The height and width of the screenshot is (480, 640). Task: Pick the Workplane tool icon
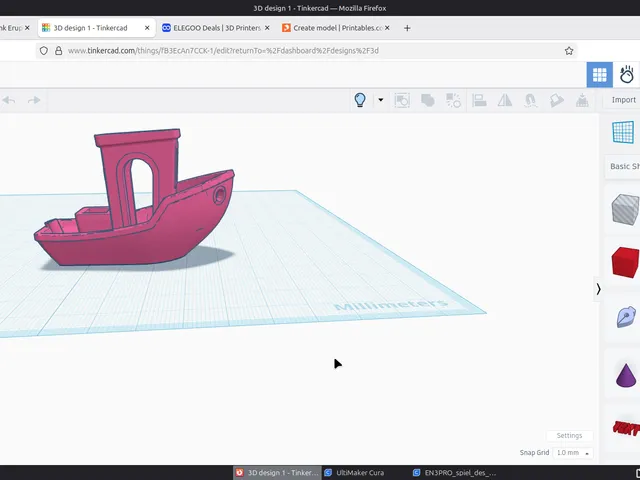click(x=623, y=132)
